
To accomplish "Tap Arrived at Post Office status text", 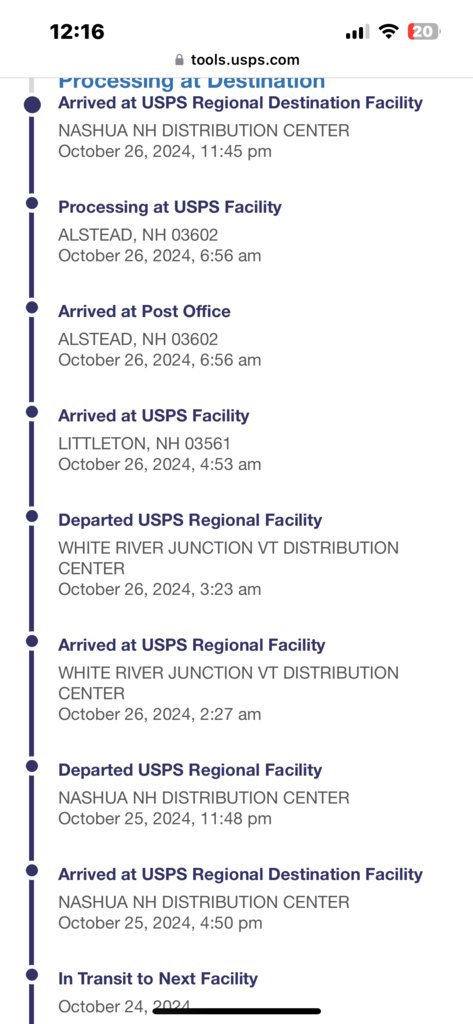I will tap(144, 312).
